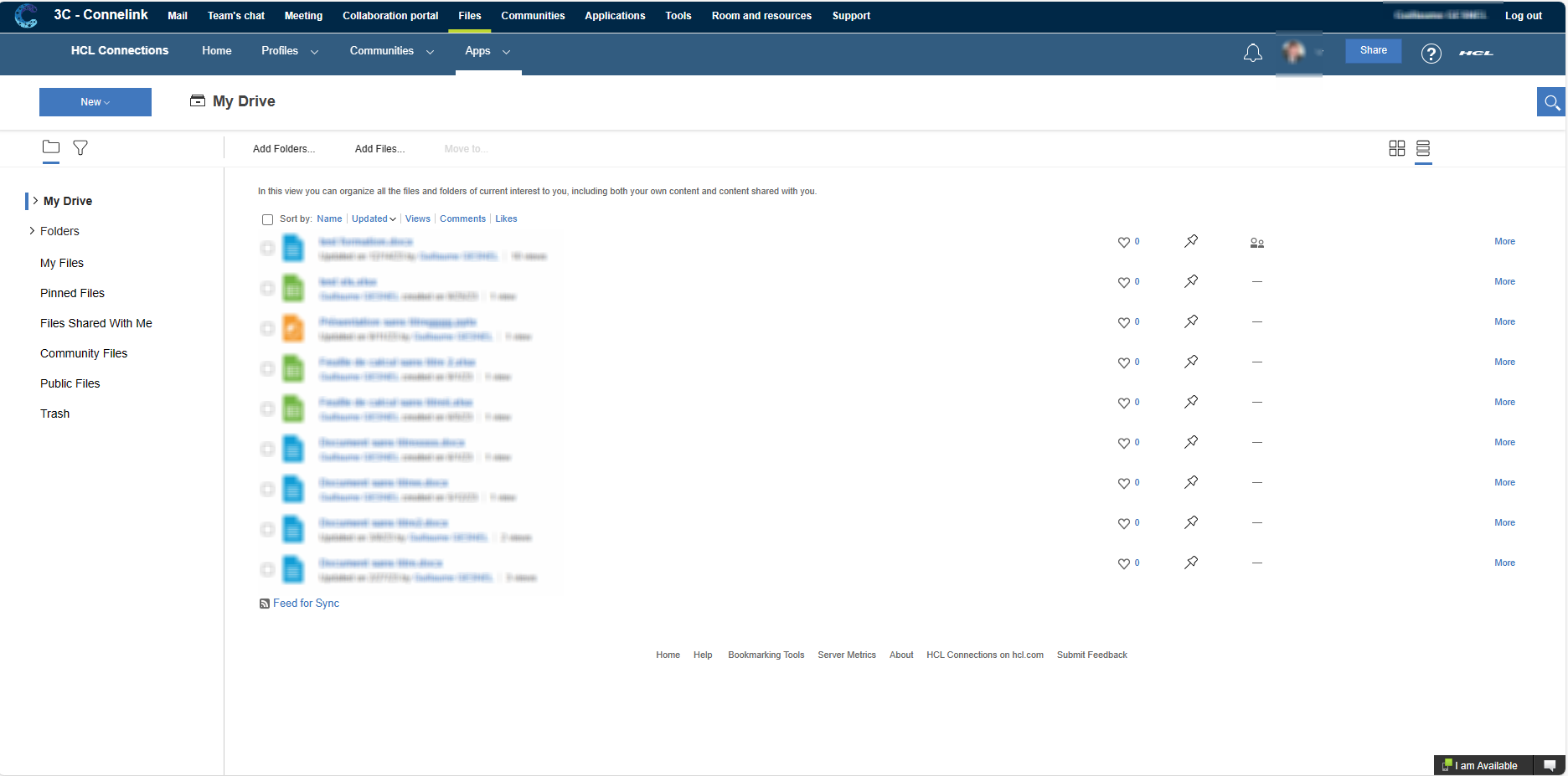The height and width of the screenshot is (776, 1568).
Task: Click the My Drive icon in page title
Action: click(x=198, y=100)
